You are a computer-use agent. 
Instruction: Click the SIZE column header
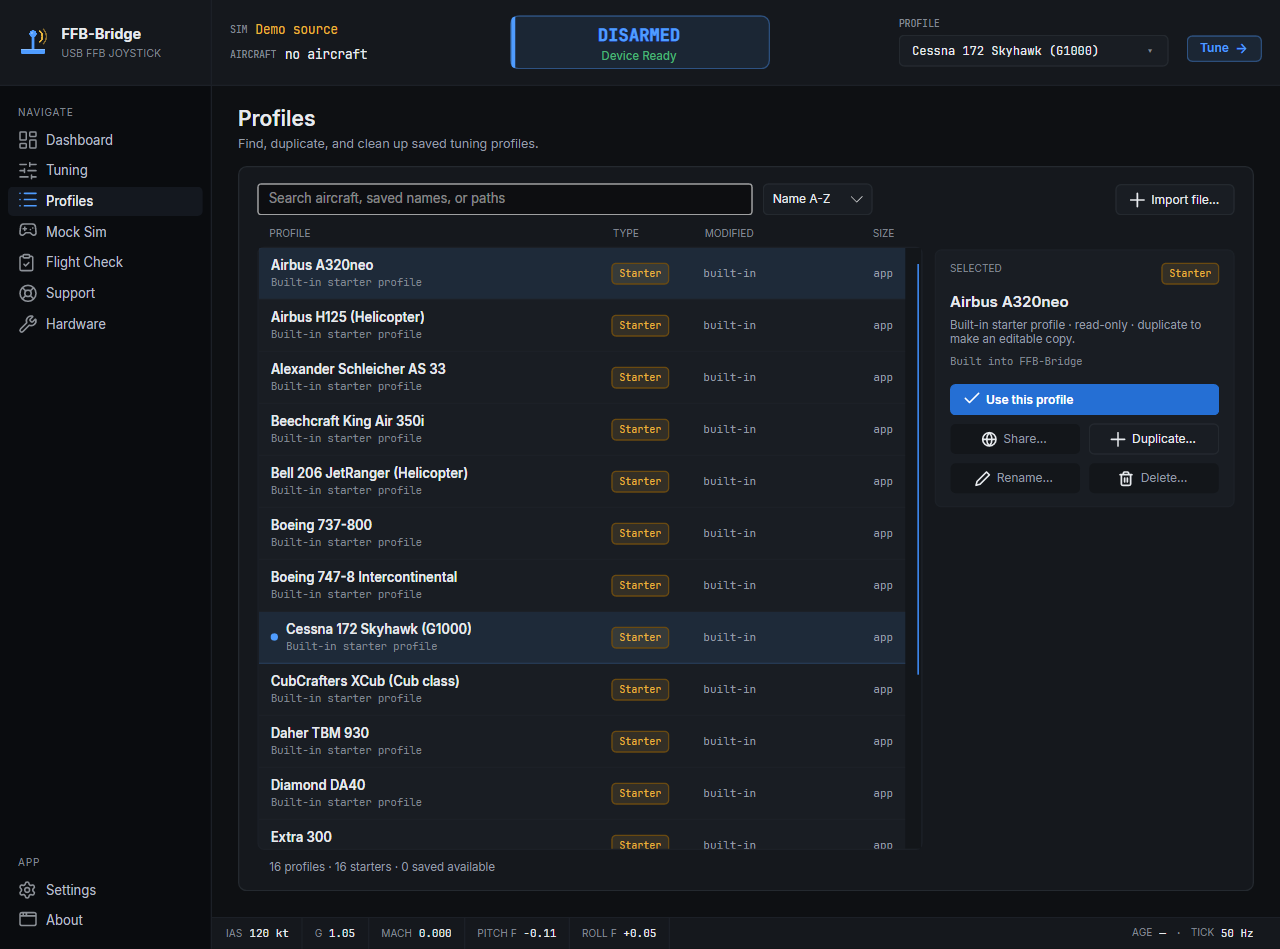[x=883, y=233]
